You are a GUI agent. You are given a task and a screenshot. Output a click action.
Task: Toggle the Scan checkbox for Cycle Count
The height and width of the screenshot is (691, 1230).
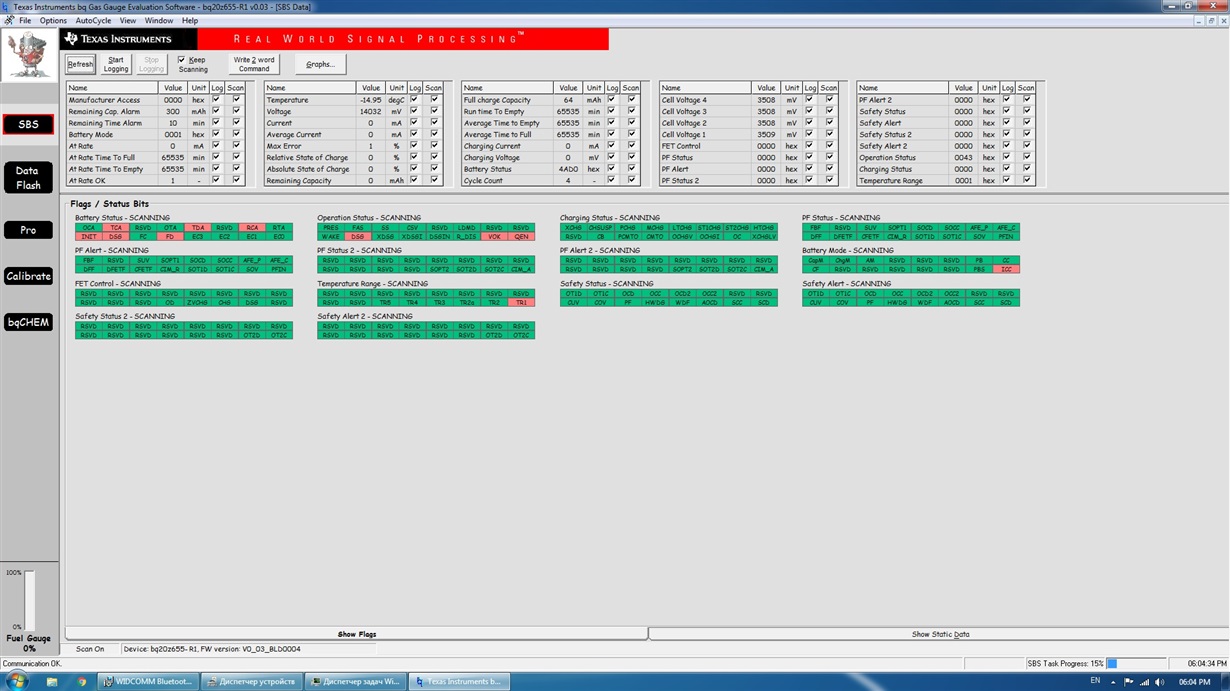tap(631, 181)
